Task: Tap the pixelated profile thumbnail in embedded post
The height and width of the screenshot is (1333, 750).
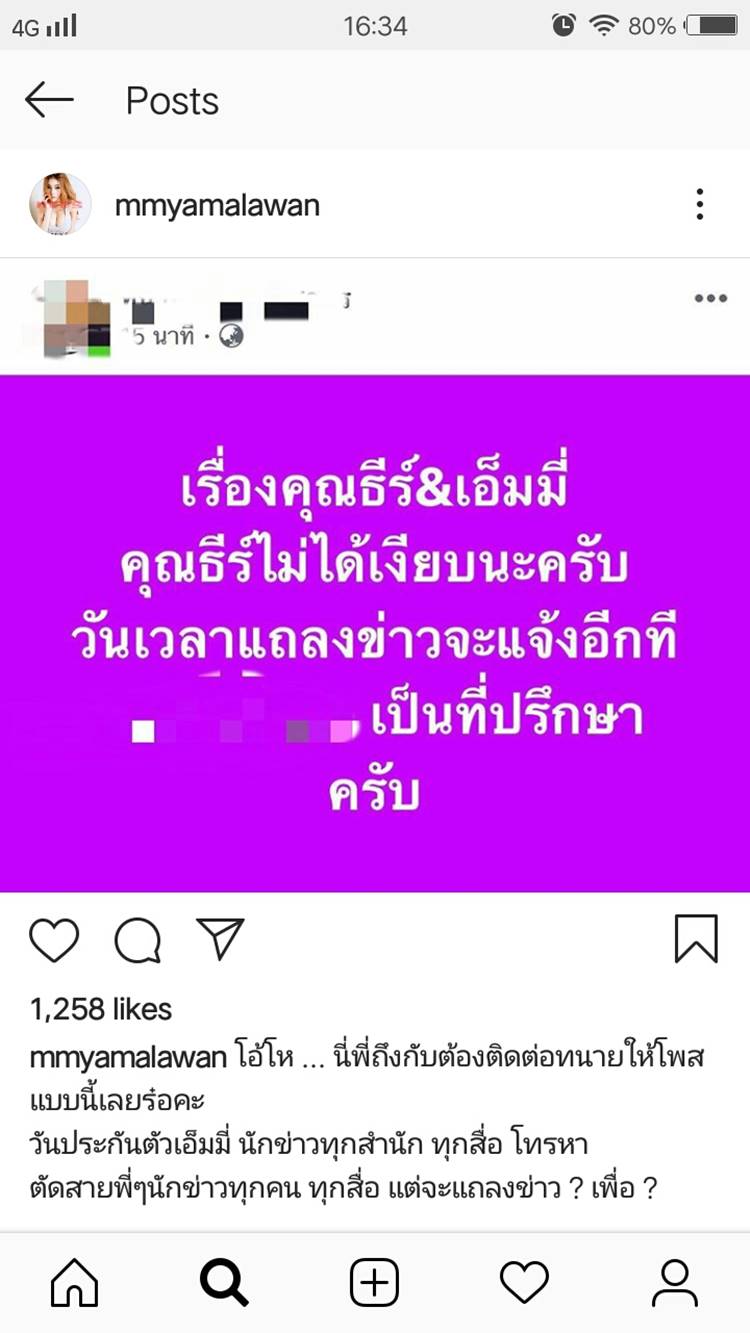Action: 72,318
